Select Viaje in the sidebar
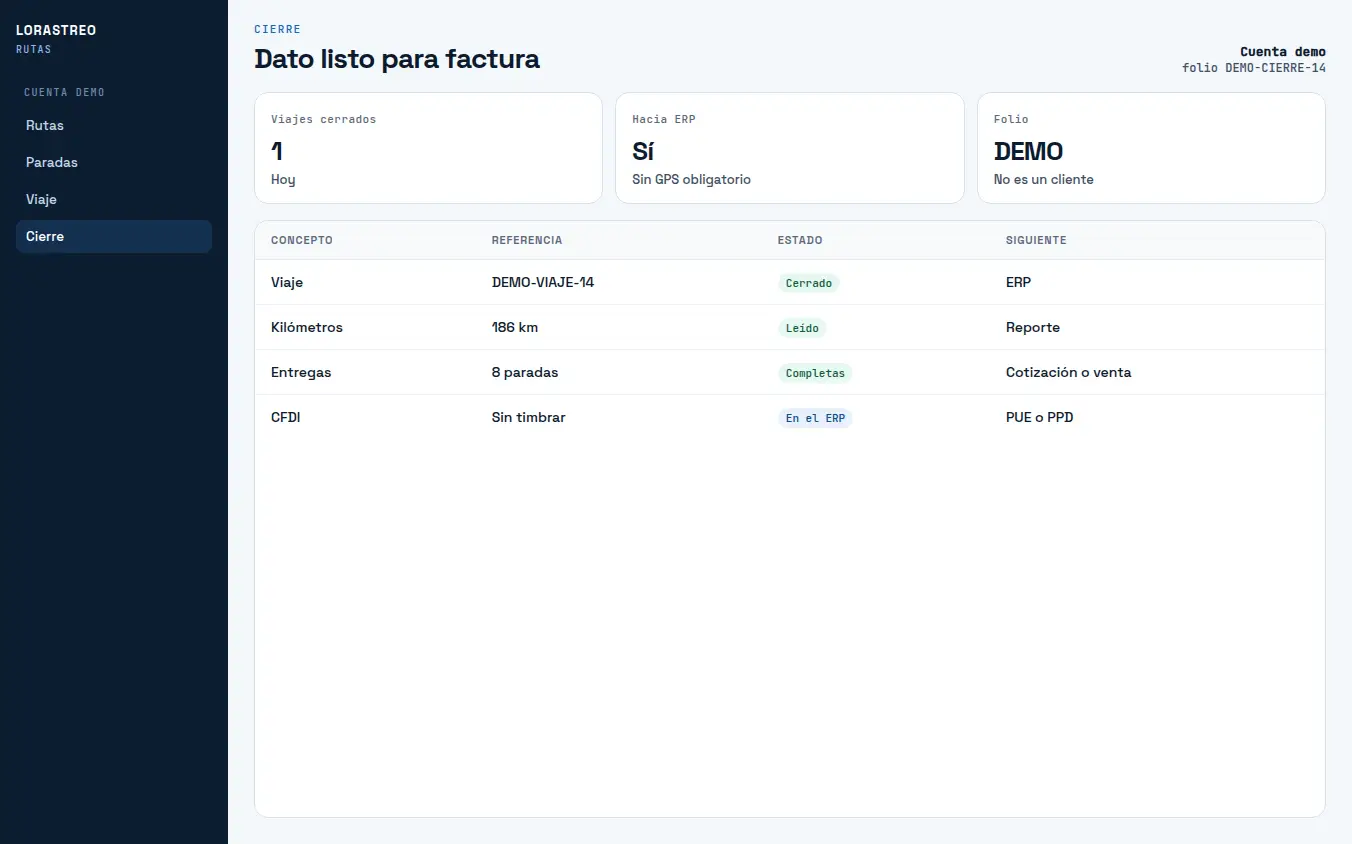This screenshot has width=1352, height=844. pos(114,199)
